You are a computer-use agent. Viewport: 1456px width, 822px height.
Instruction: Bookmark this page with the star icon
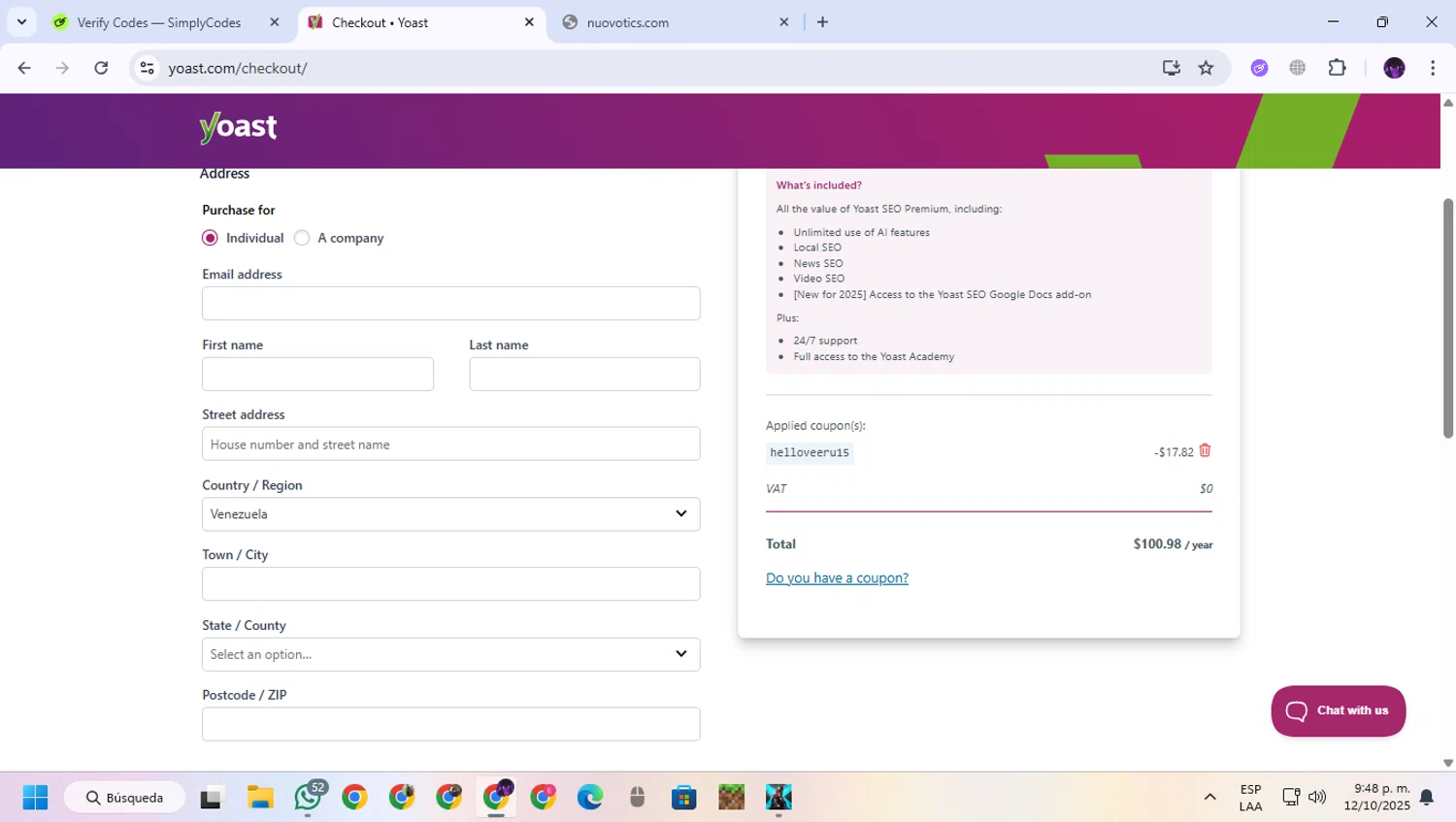[1206, 68]
